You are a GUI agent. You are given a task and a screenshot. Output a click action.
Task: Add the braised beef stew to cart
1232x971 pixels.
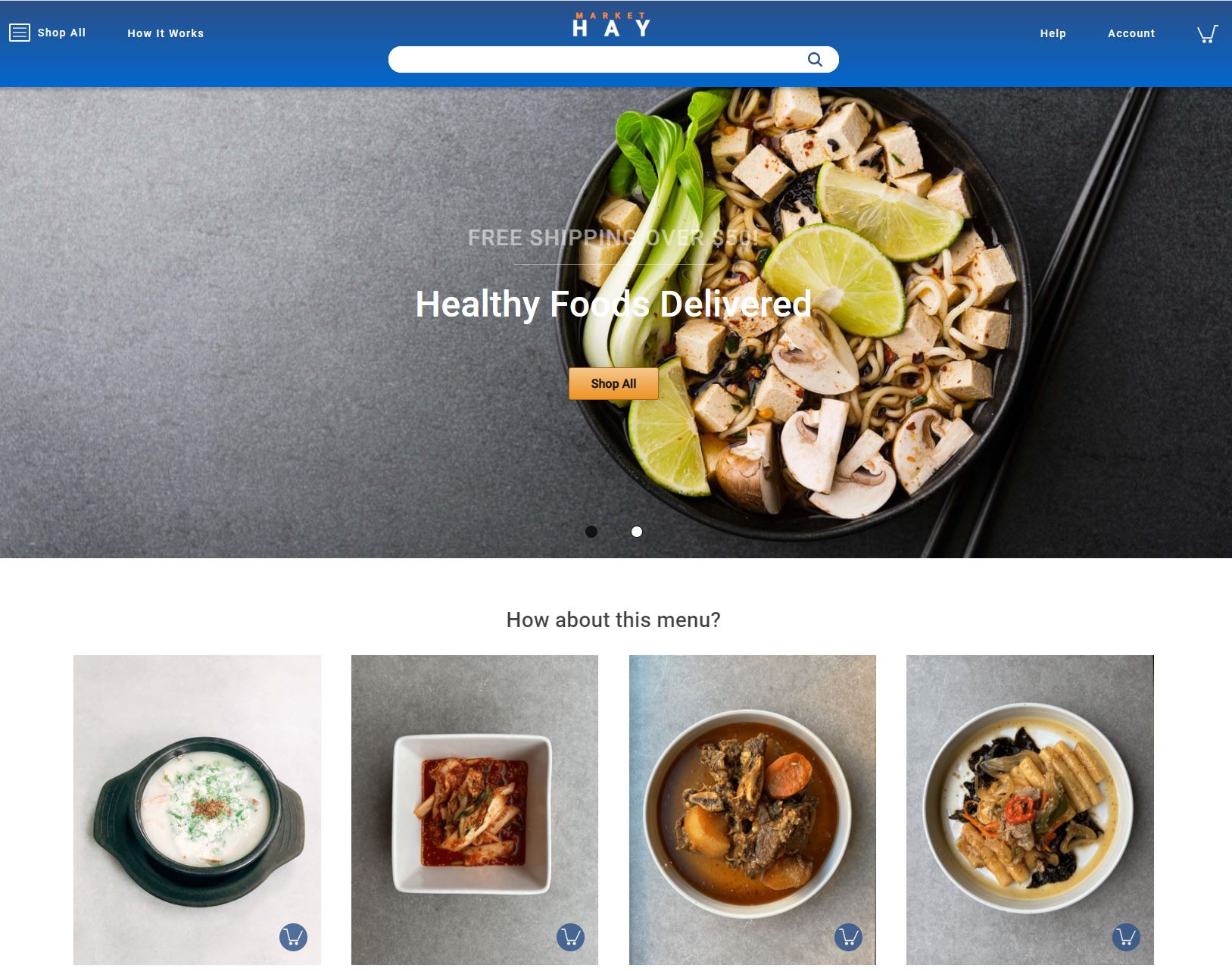pyautogui.click(x=848, y=937)
